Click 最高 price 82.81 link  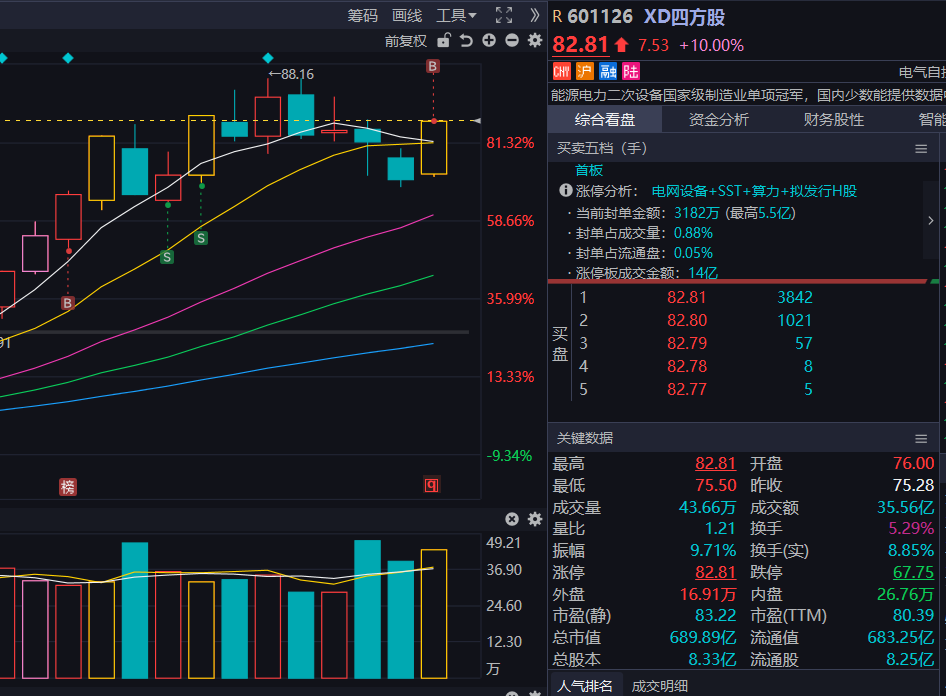[x=716, y=463]
